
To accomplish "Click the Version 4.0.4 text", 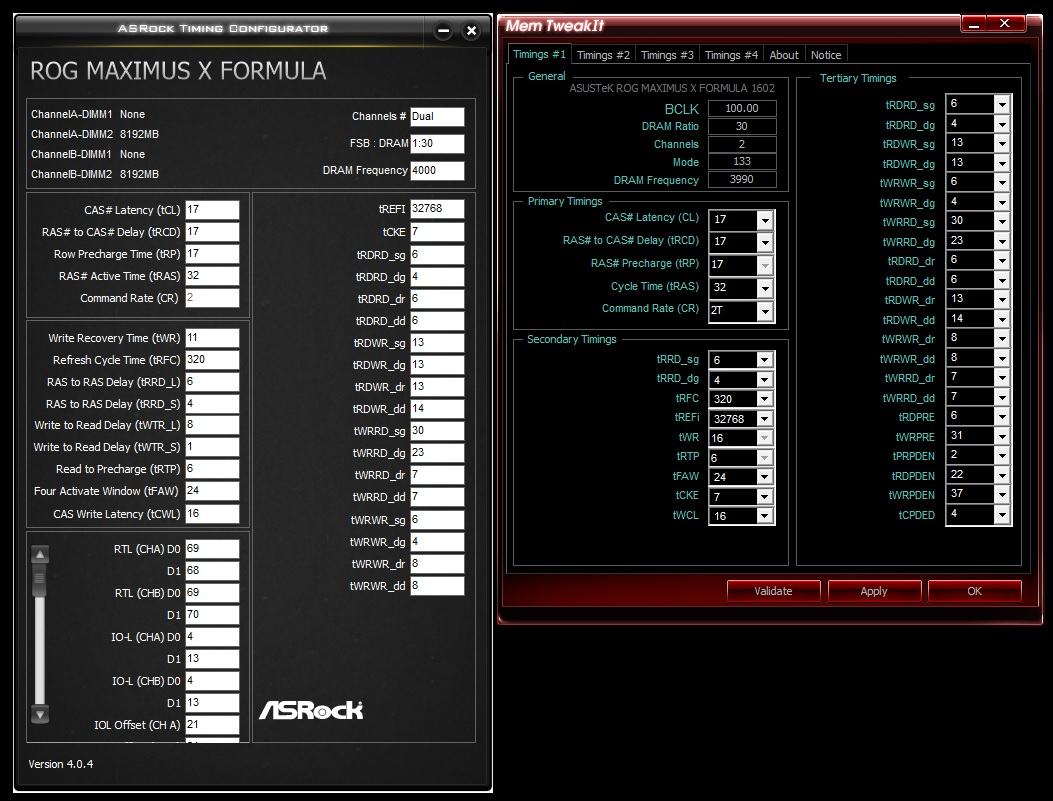I will [60, 764].
